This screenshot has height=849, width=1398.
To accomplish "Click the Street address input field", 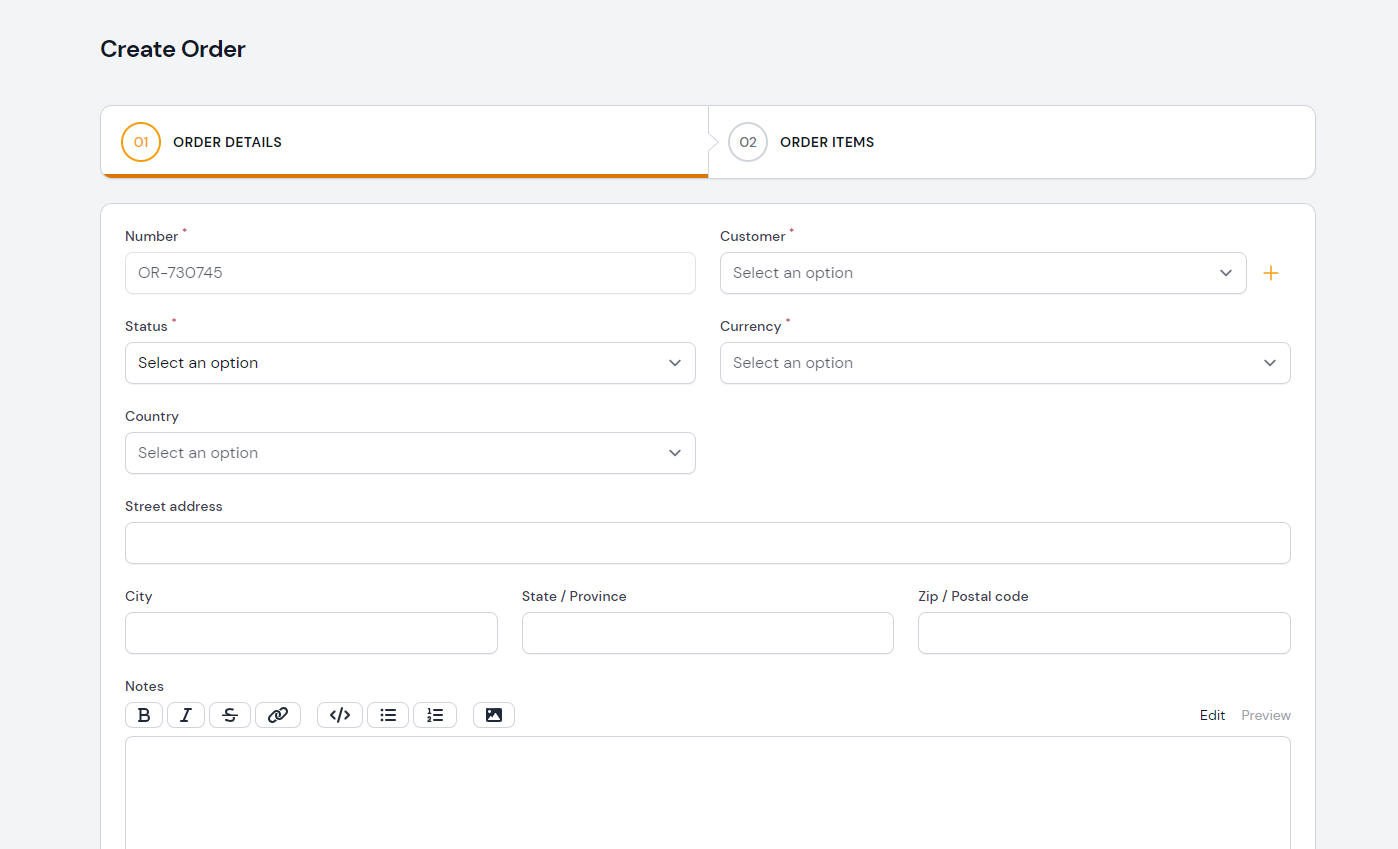I will (707, 543).
